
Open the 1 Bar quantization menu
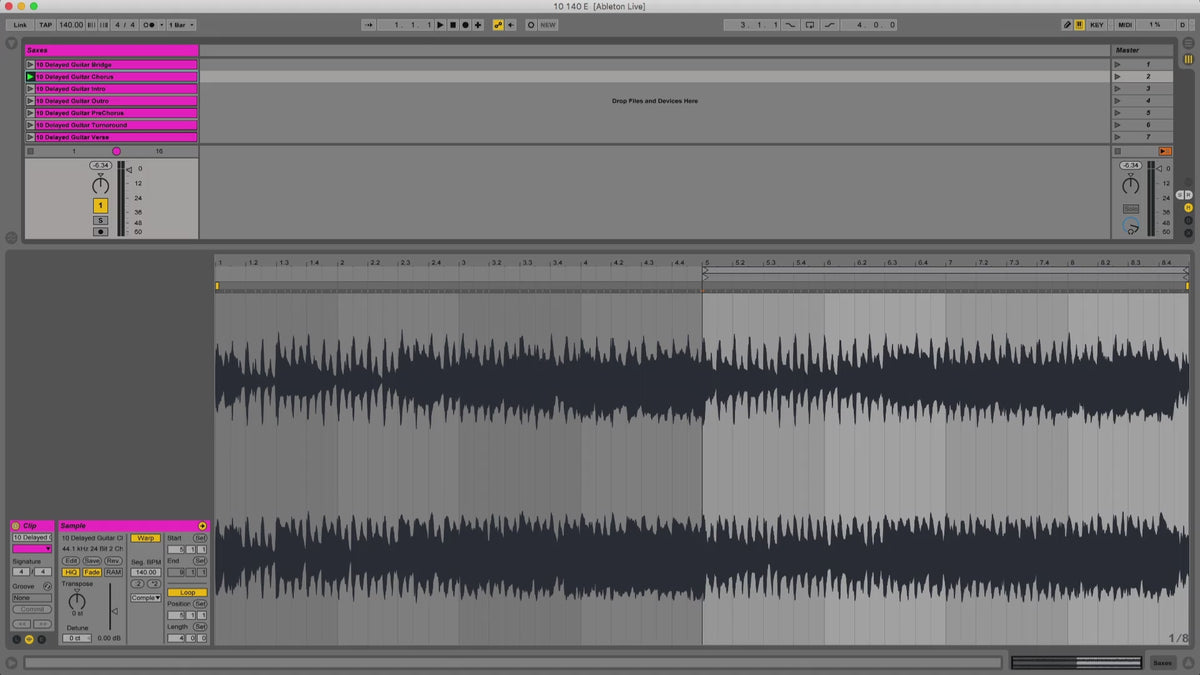point(181,25)
